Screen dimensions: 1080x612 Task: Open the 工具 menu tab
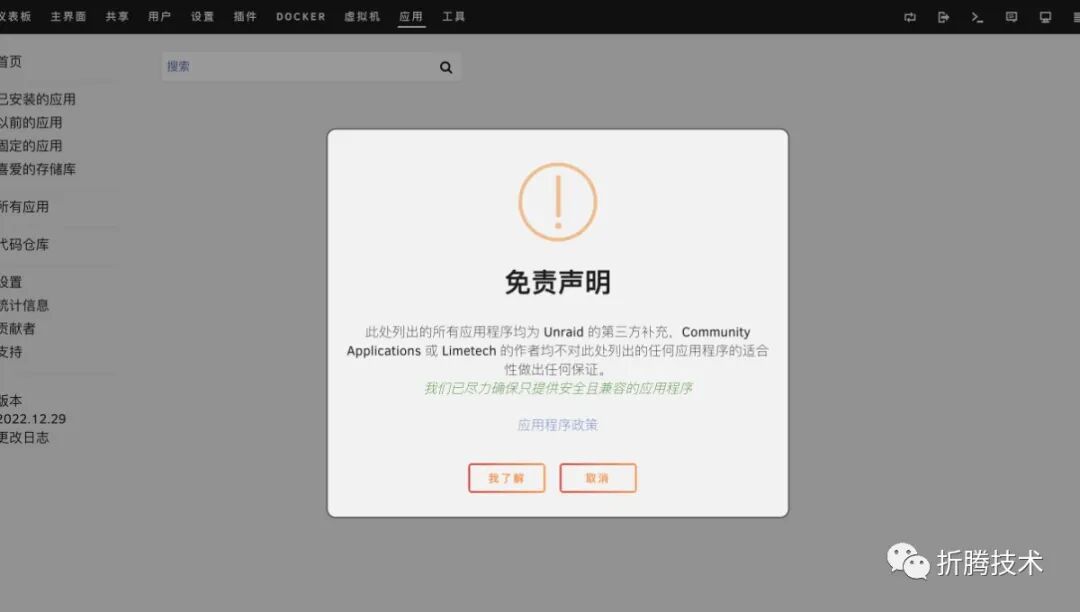[x=453, y=17]
